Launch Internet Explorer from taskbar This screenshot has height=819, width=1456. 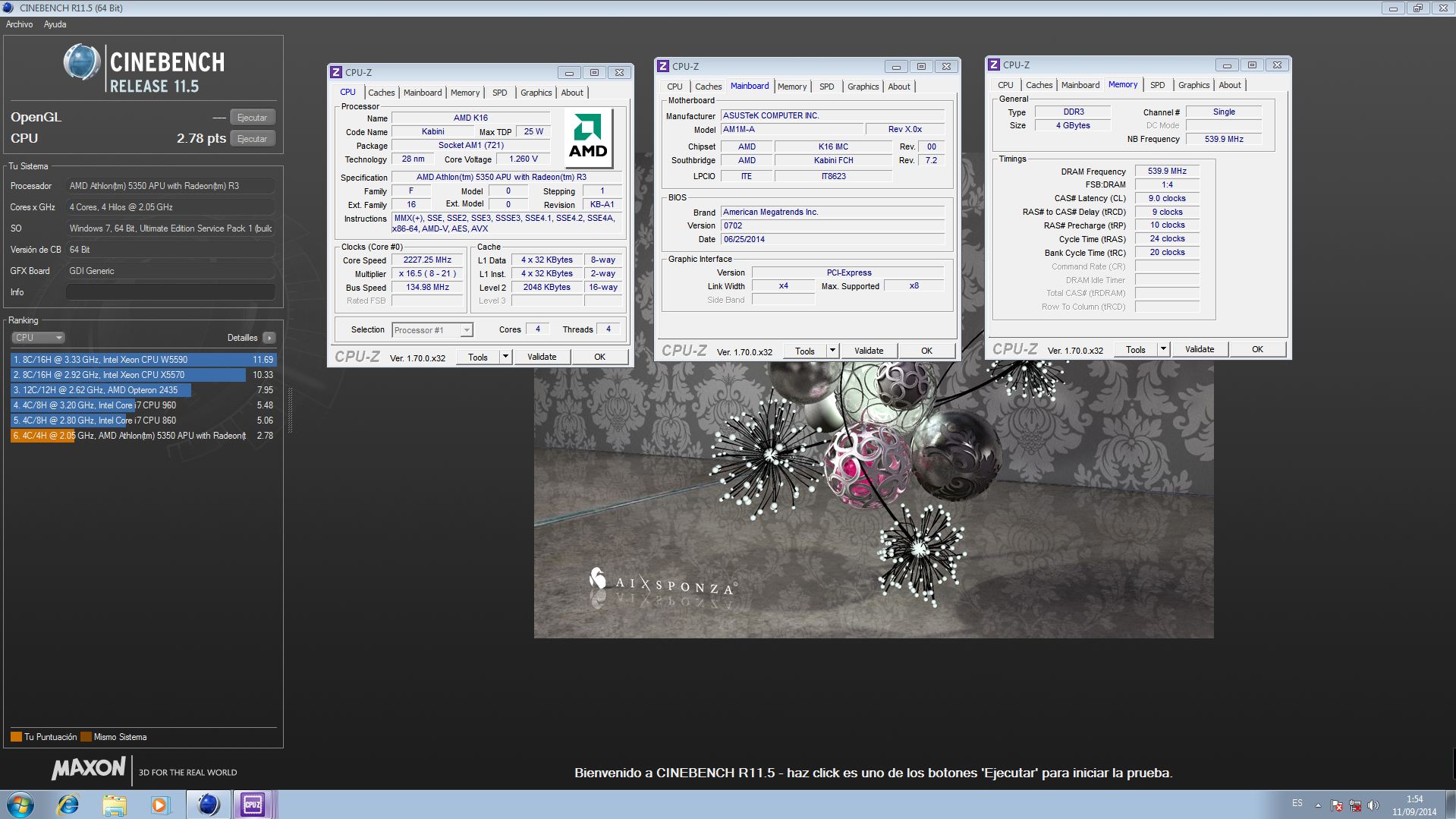68,804
